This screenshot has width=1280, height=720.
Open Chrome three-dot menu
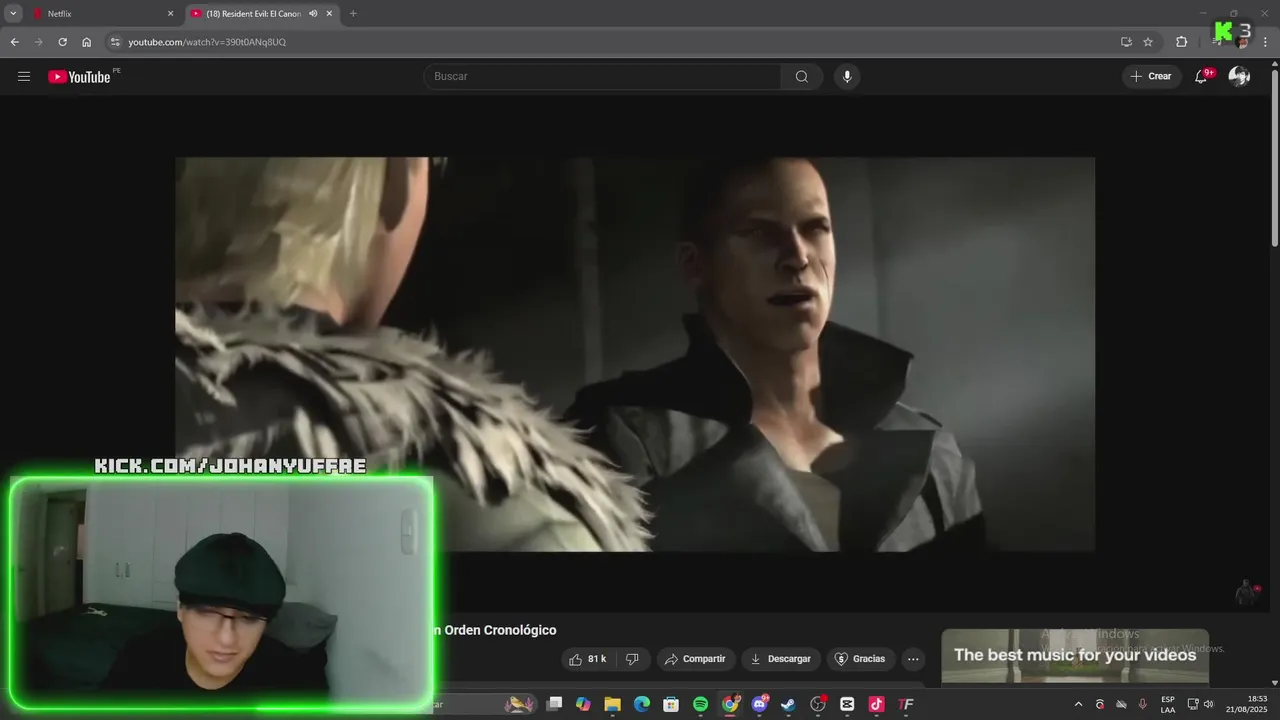[x=1266, y=42]
